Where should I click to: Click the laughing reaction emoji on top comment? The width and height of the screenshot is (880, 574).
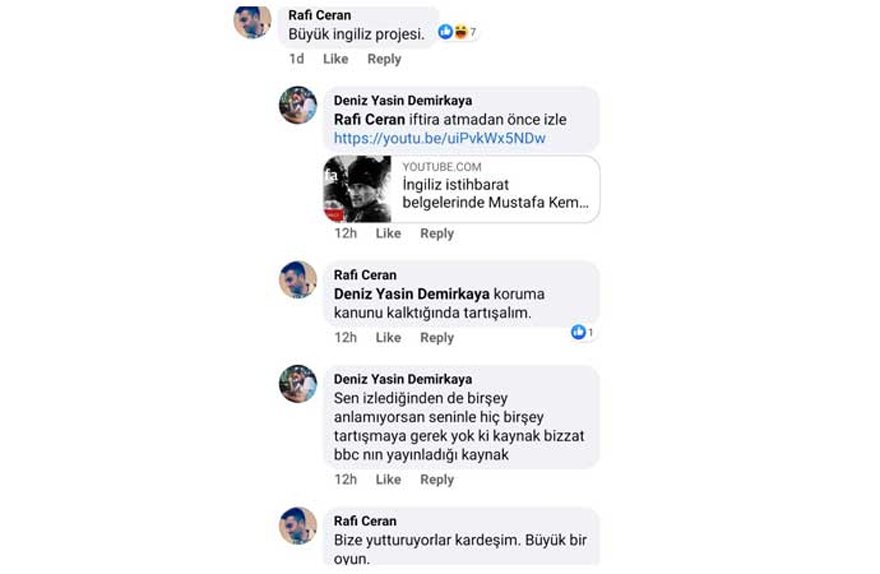460,31
